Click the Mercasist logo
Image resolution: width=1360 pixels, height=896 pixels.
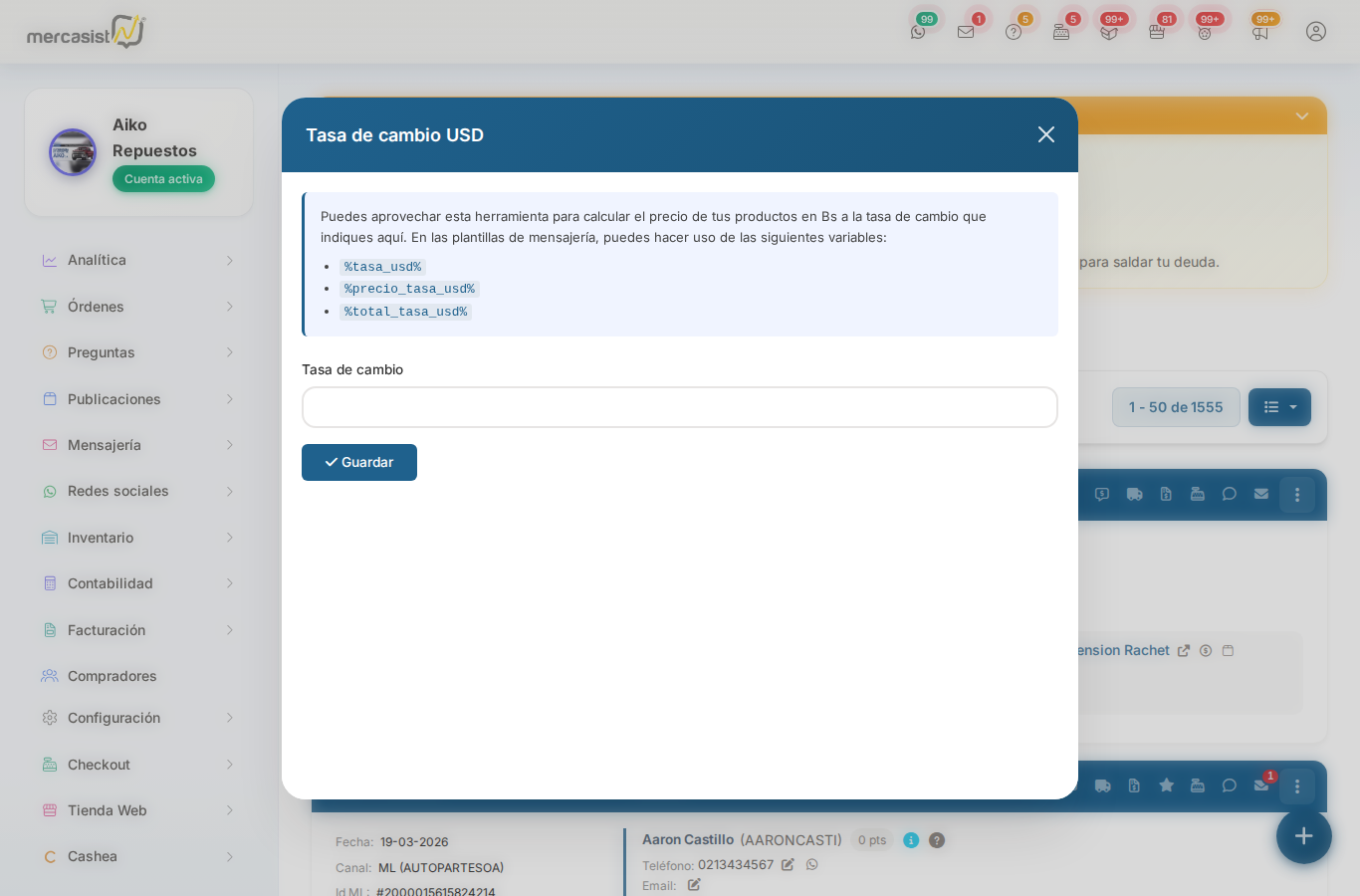(x=86, y=33)
